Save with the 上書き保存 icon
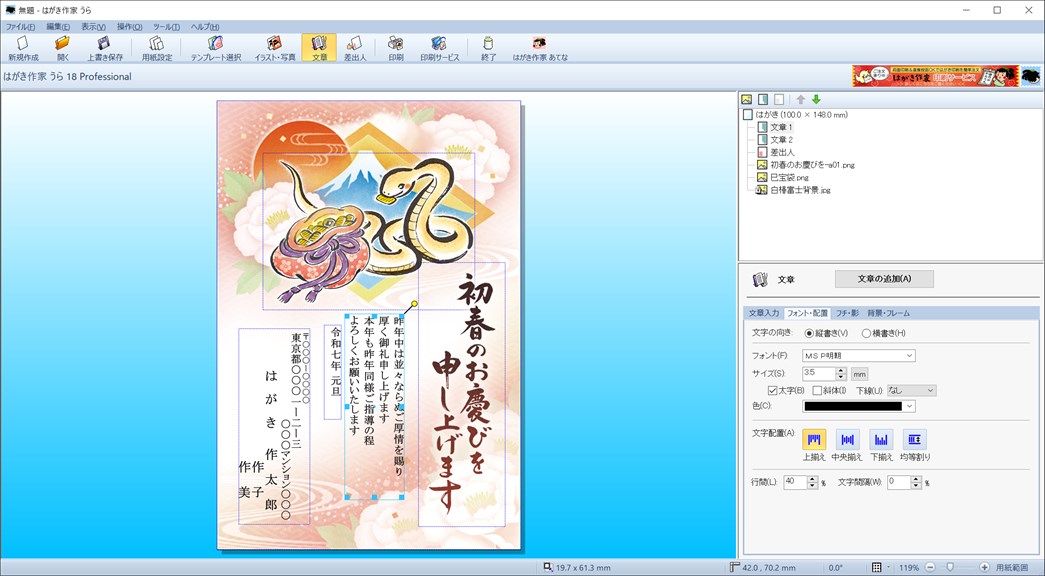 [105, 48]
